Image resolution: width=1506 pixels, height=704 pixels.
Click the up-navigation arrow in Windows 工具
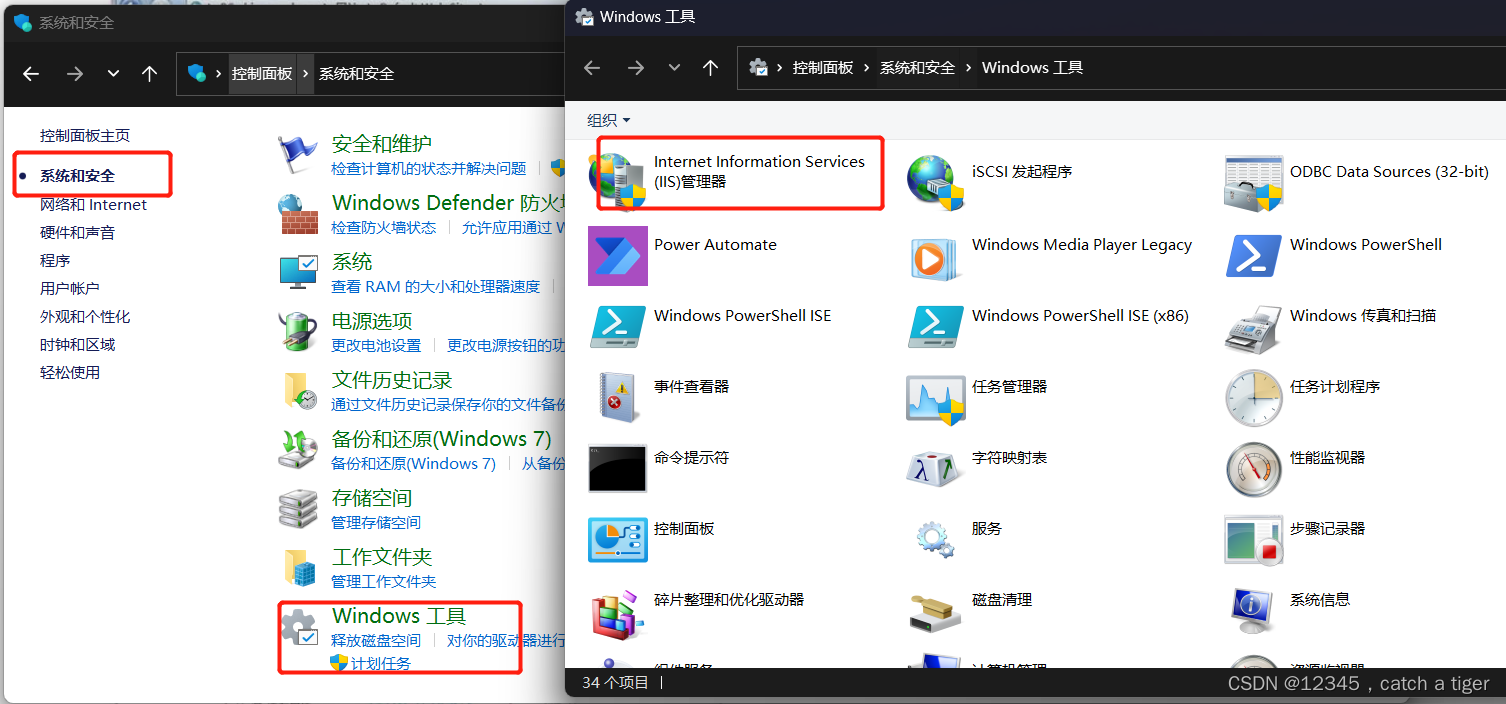(710, 67)
